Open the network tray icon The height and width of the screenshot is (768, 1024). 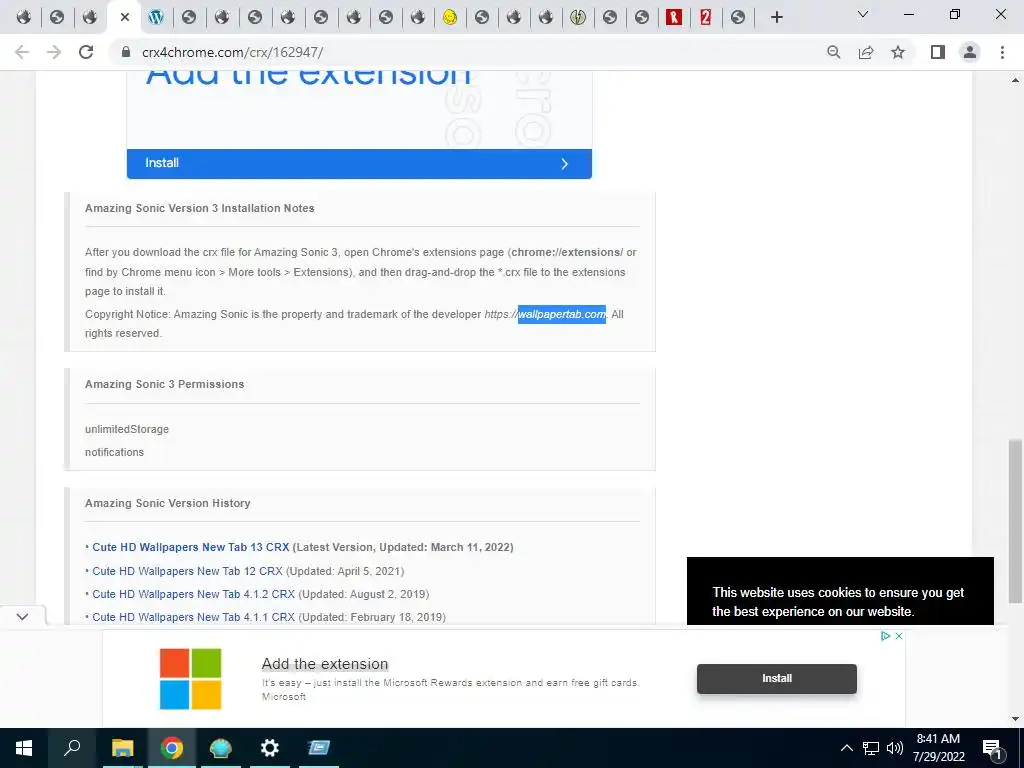(871, 748)
